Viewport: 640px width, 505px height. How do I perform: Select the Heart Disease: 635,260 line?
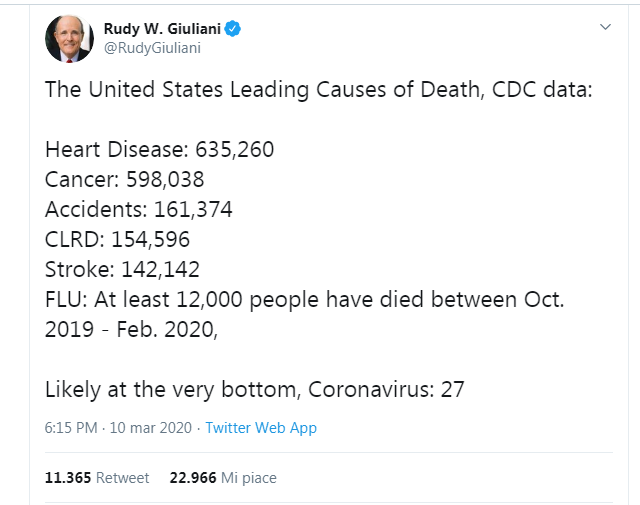pos(159,149)
